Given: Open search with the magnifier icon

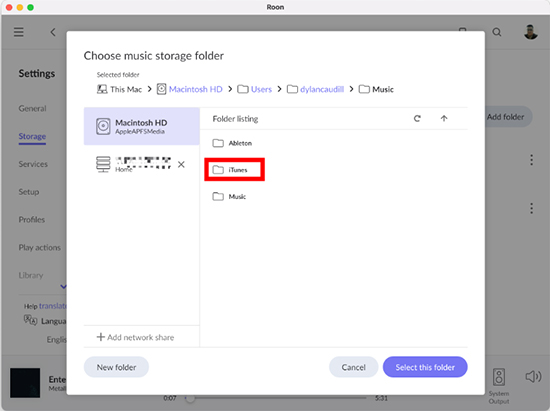Looking at the screenshot, I should click(x=497, y=32).
